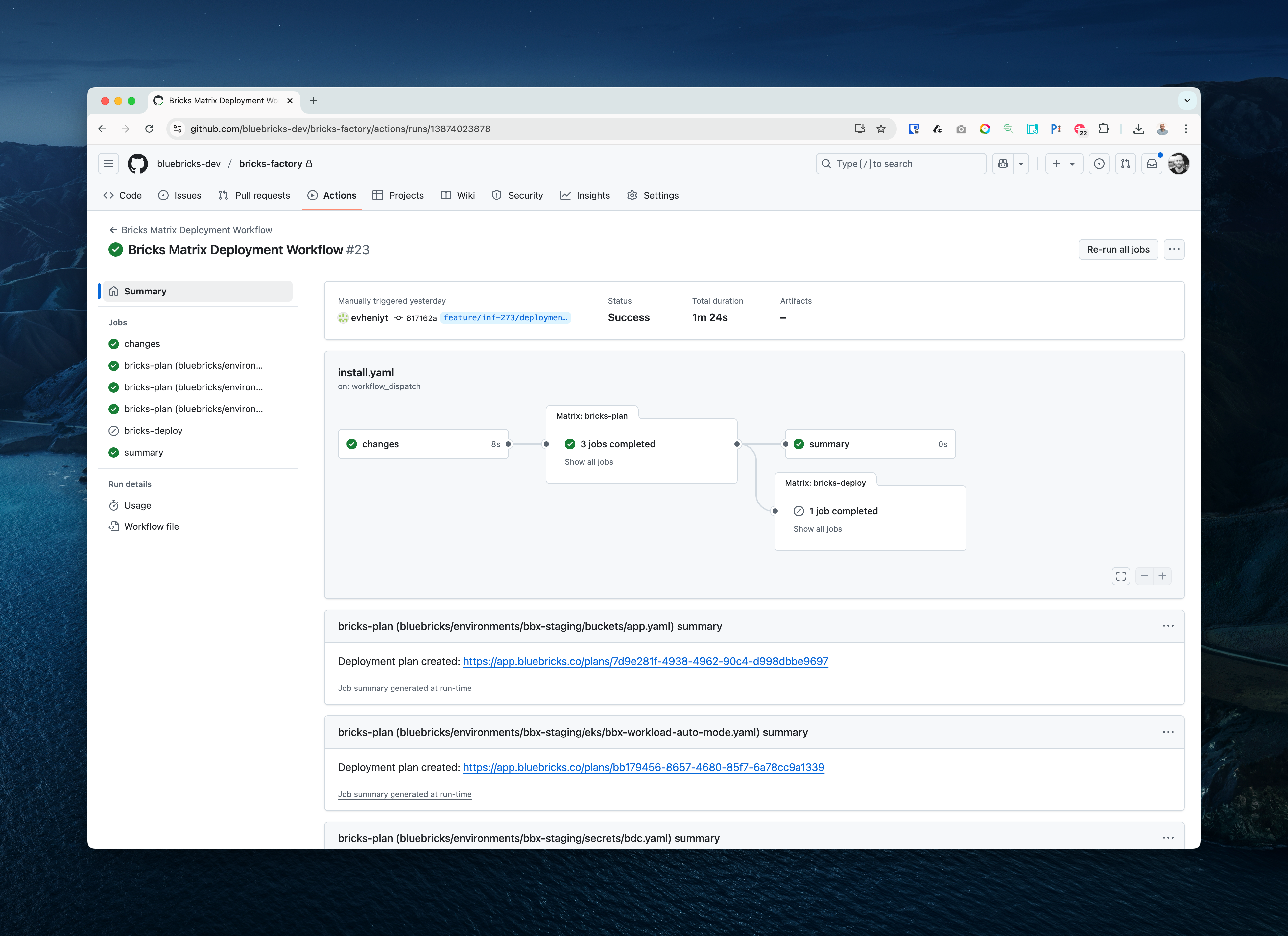This screenshot has width=1288, height=936.
Task: Open the Copilot dropdown arrow
Action: tap(1021, 163)
